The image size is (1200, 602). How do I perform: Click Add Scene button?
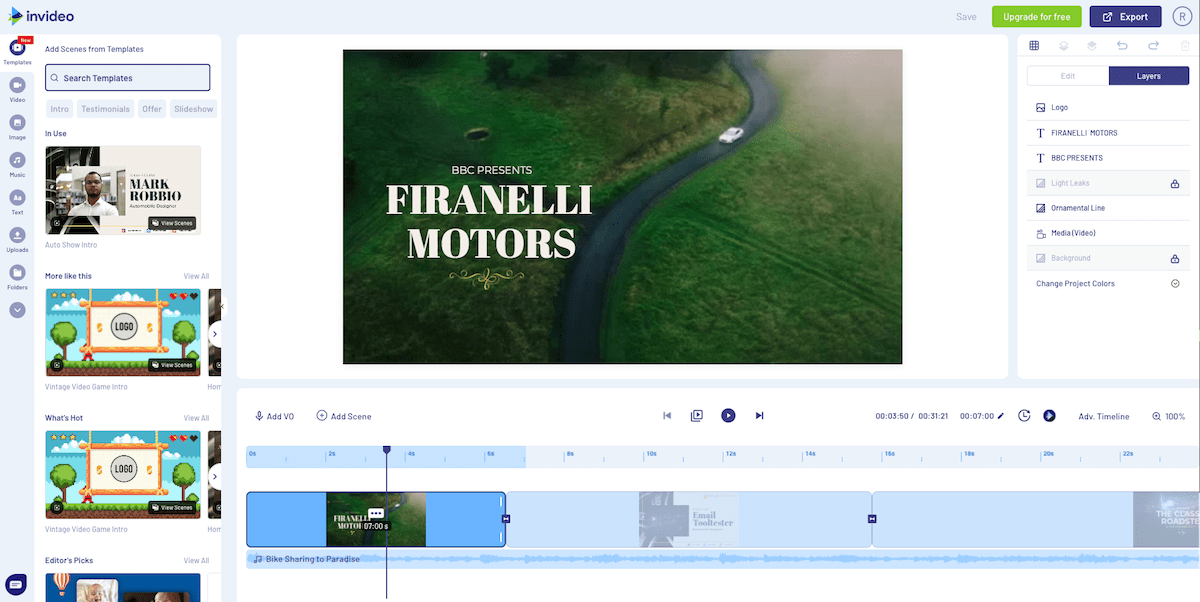344,416
